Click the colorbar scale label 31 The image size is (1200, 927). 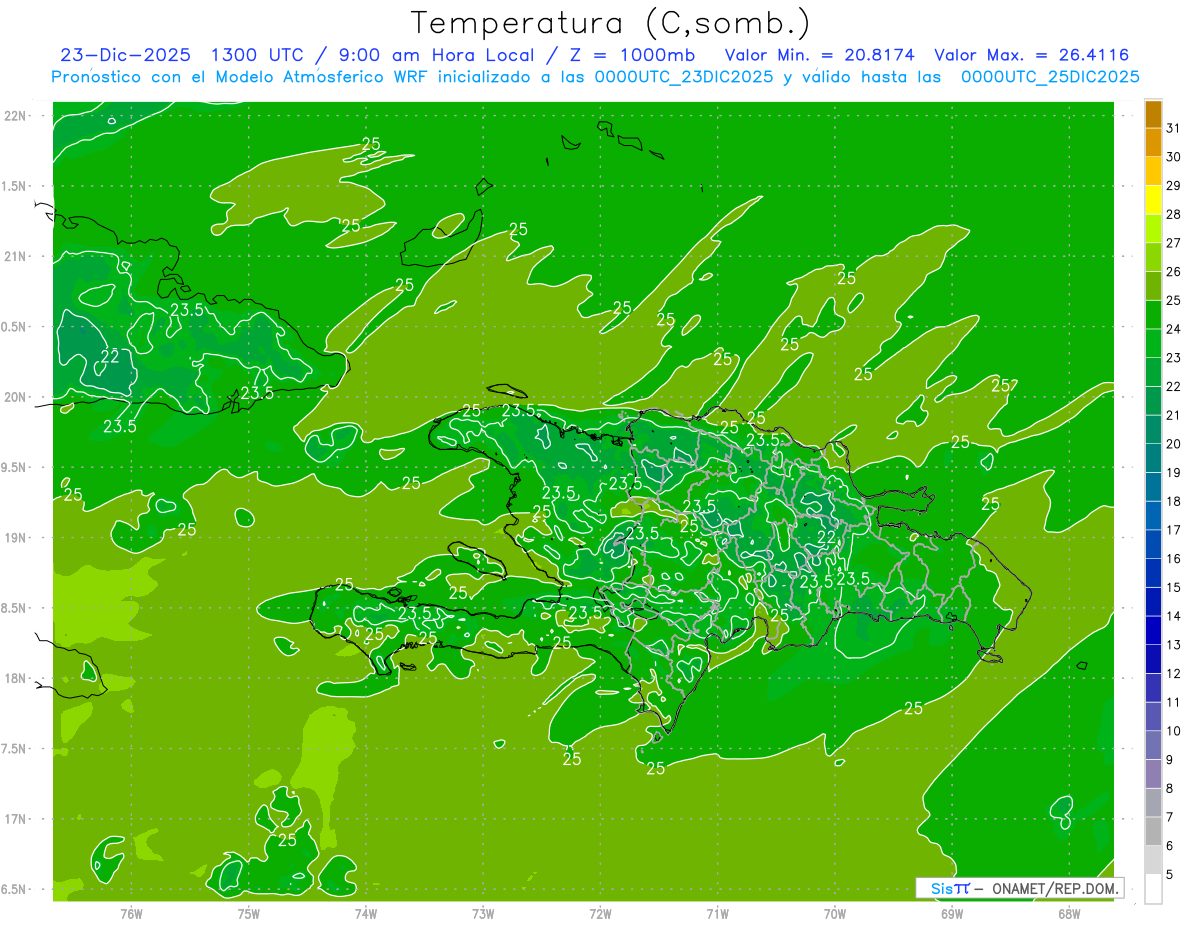click(x=1173, y=128)
